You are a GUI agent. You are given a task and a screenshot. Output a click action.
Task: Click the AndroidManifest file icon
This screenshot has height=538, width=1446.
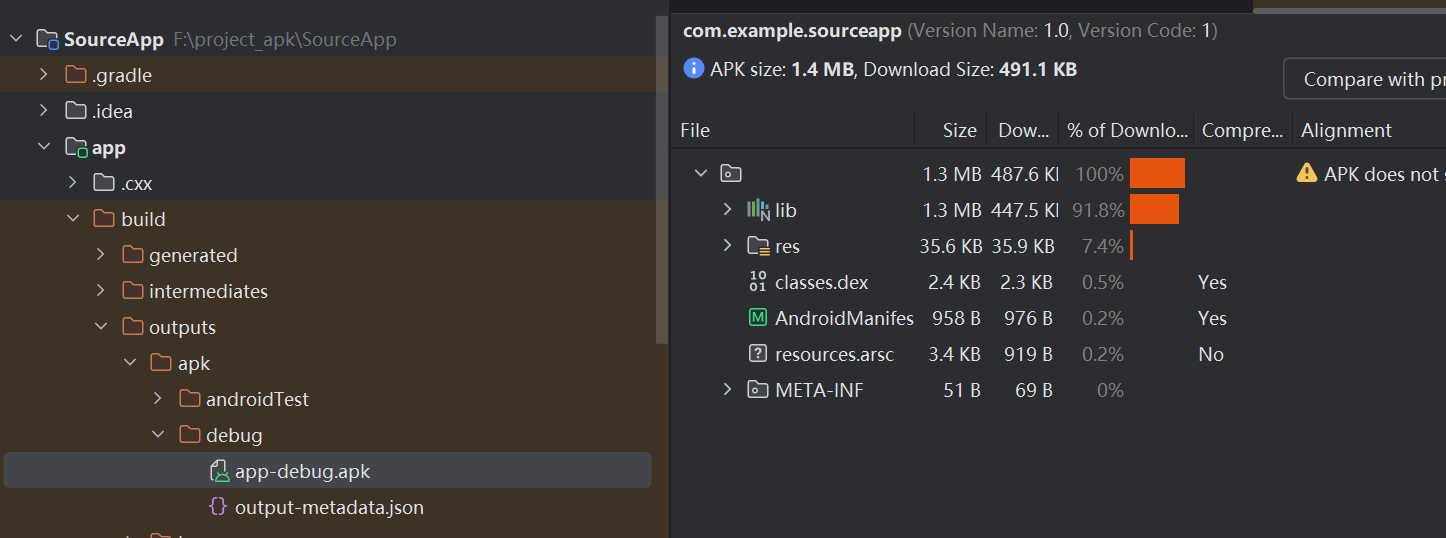click(757, 318)
